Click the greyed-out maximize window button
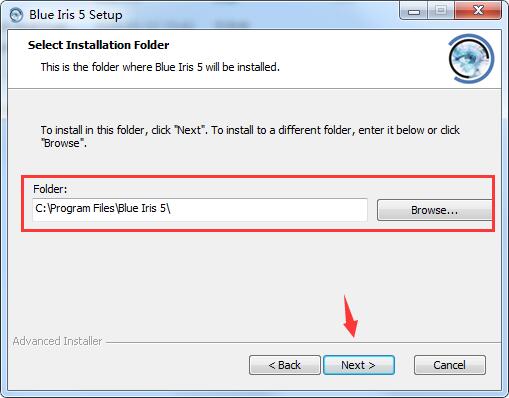Viewport: 509px width, 398px height. tap(441, 11)
